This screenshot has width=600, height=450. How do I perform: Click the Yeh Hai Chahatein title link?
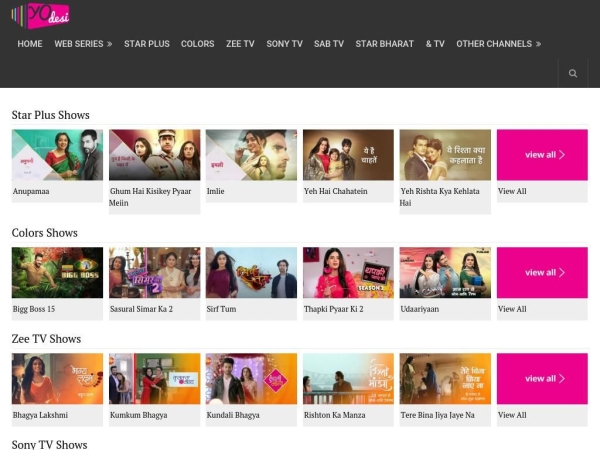336,191
